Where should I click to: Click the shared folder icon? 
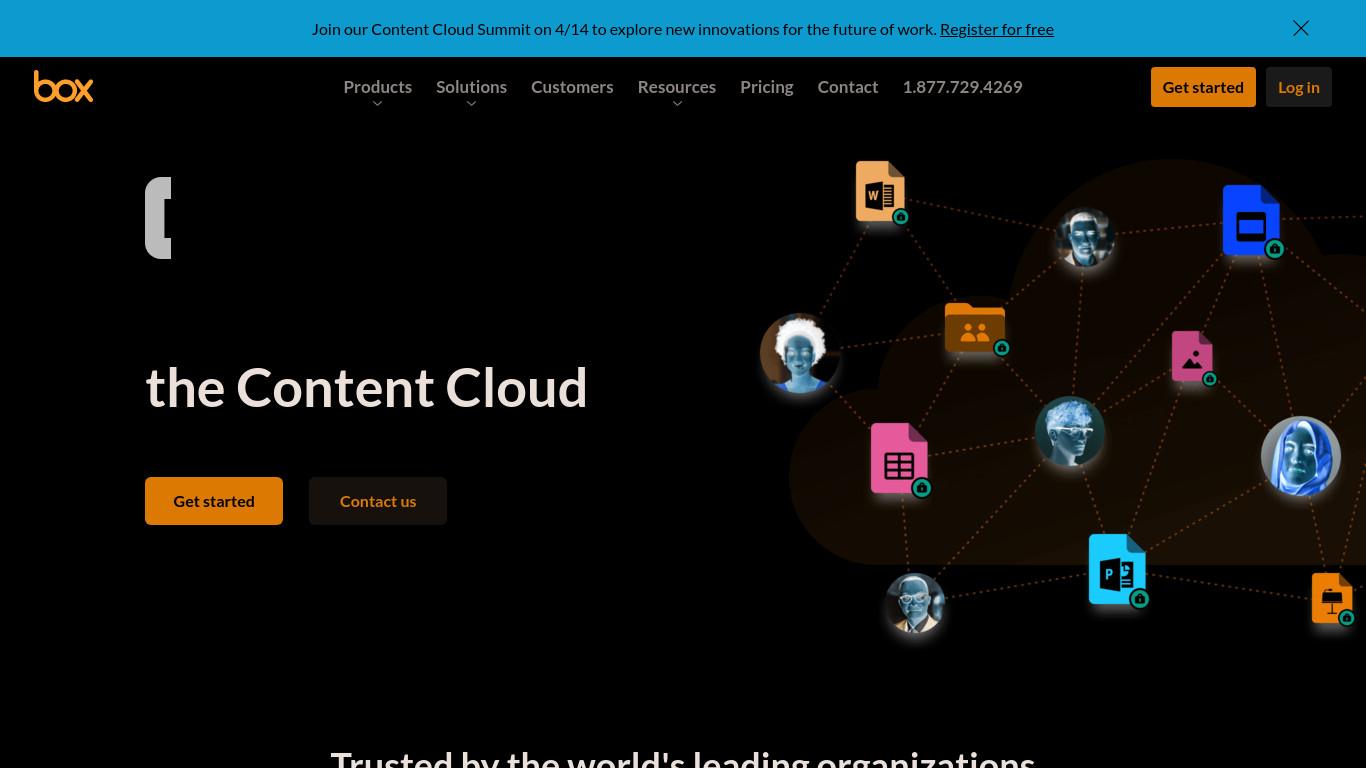(x=975, y=327)
